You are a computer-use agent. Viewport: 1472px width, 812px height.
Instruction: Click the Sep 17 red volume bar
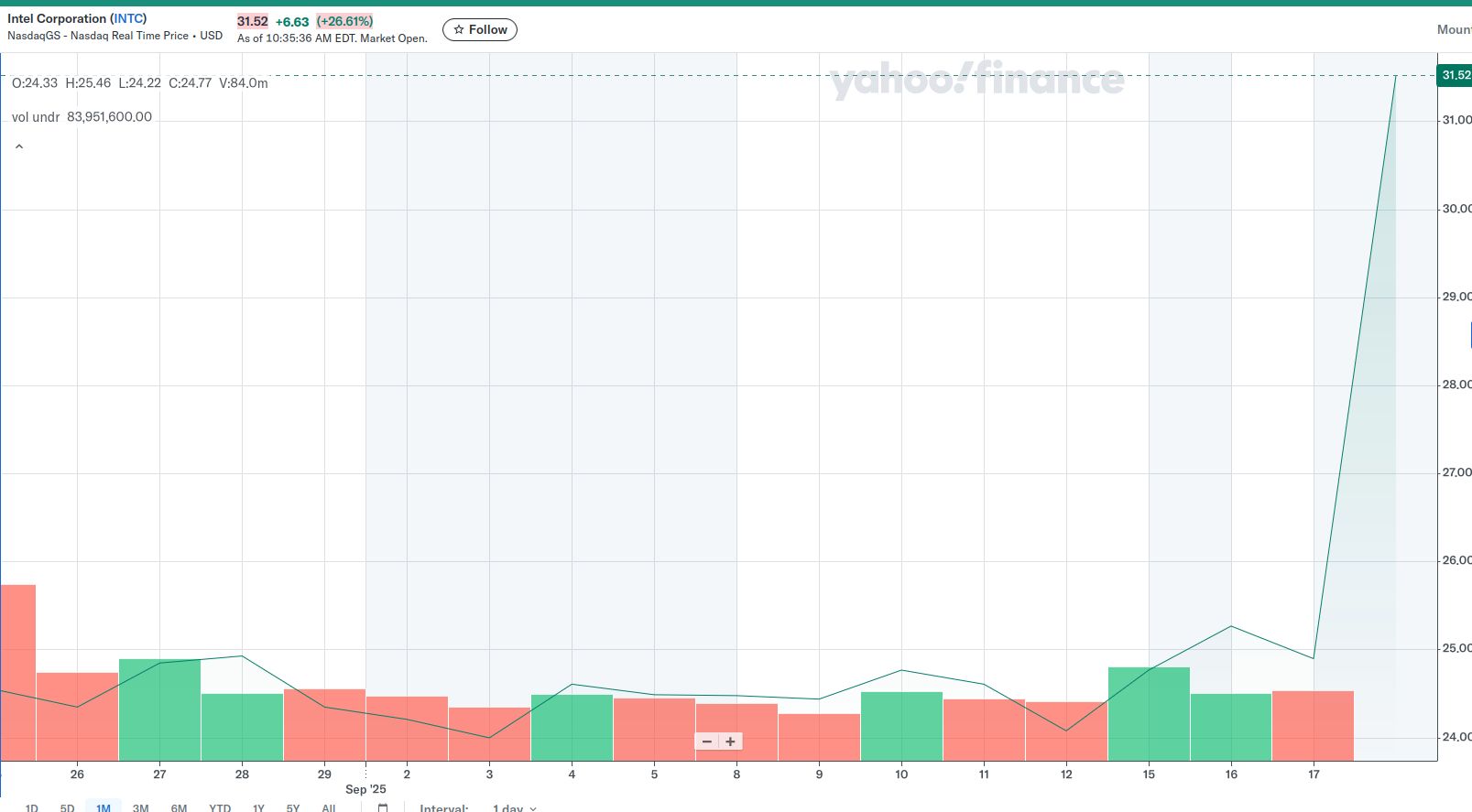point(1313,726)
